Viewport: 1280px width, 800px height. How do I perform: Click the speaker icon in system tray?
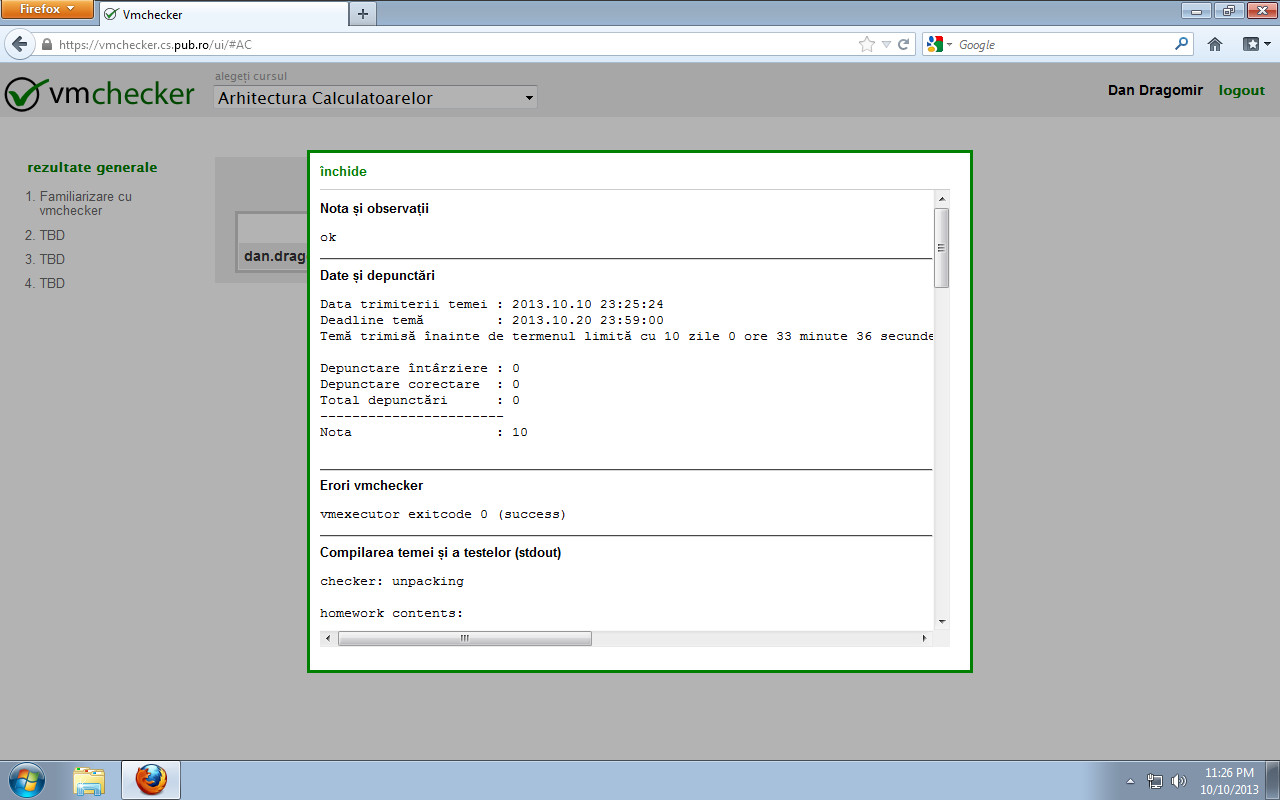[1178, 780]
